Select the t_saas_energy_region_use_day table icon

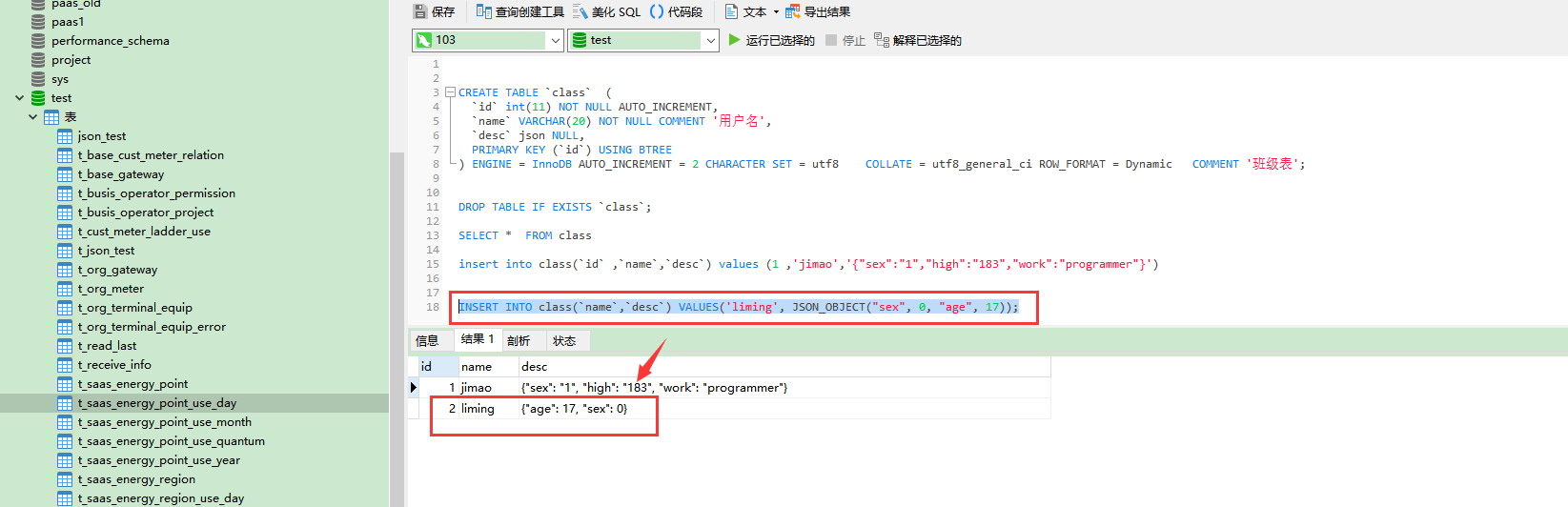pyautogui.click(x=65, y=498)
